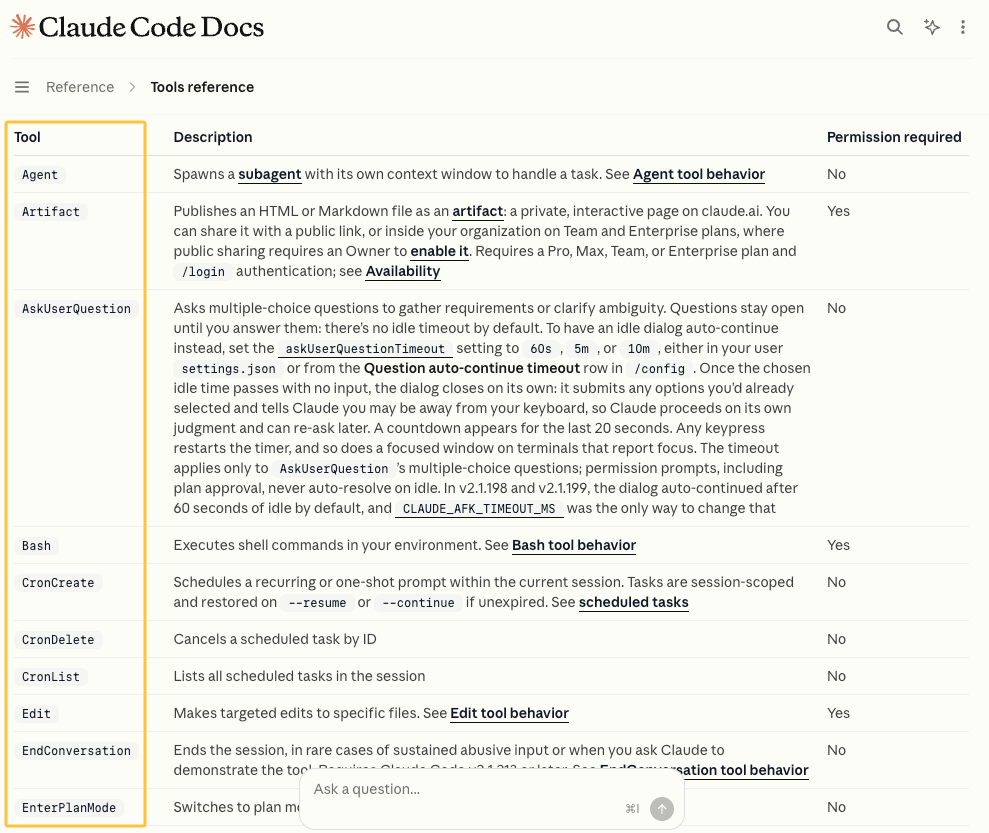The image size is (989, 833).
Task: Click the inline AskUserQuestion code in description
Action: [334, 469]
